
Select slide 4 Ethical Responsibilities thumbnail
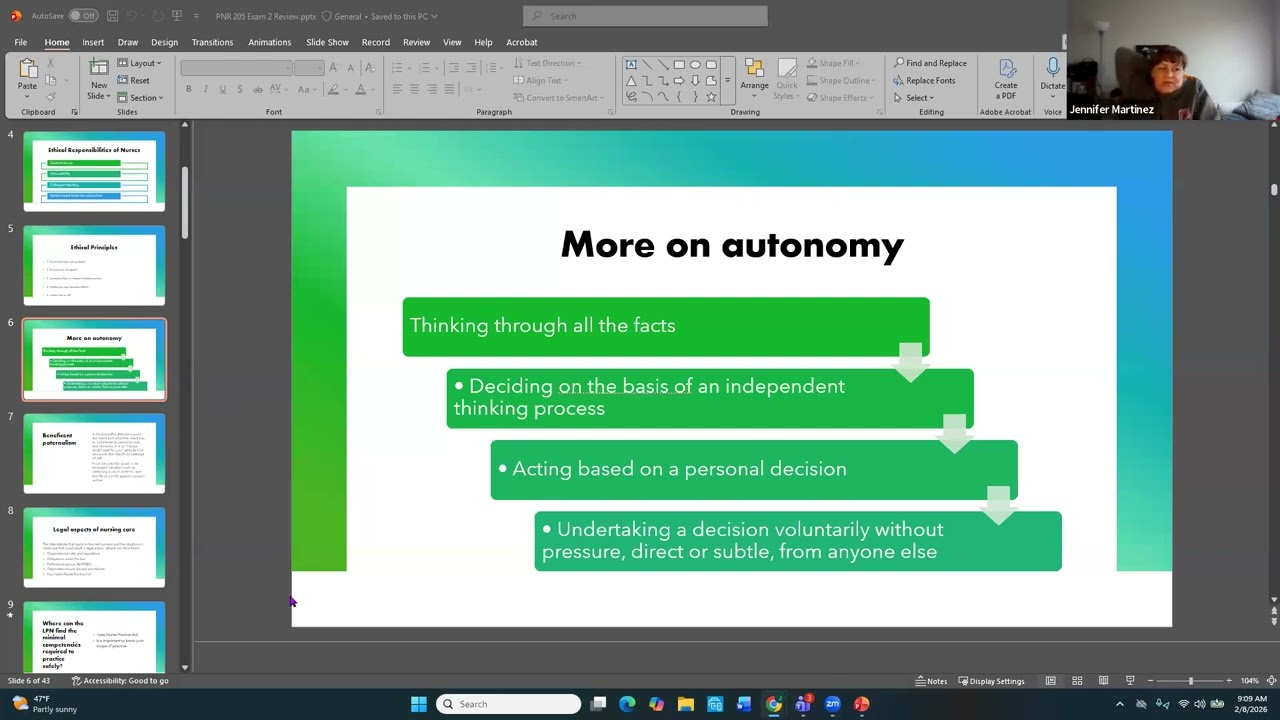(94, 171)
